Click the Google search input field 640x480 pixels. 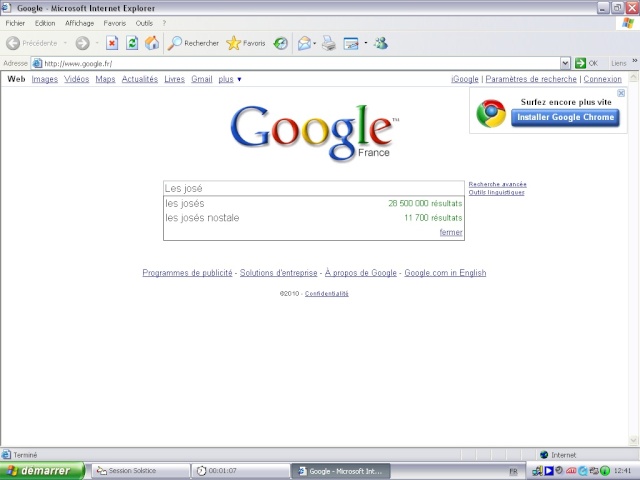click(x=313, y=188)
